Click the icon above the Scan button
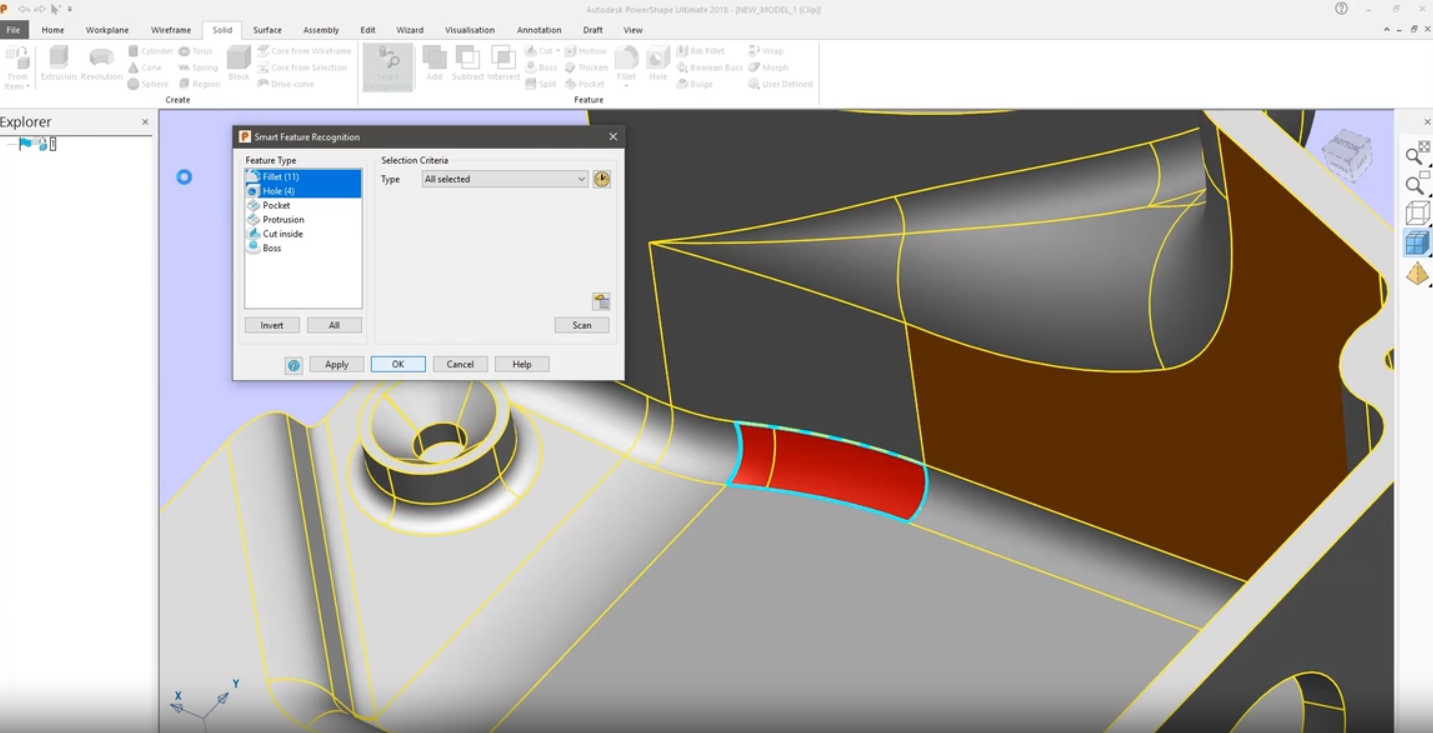Screen dimensions: 1433x733 [601, 302]
